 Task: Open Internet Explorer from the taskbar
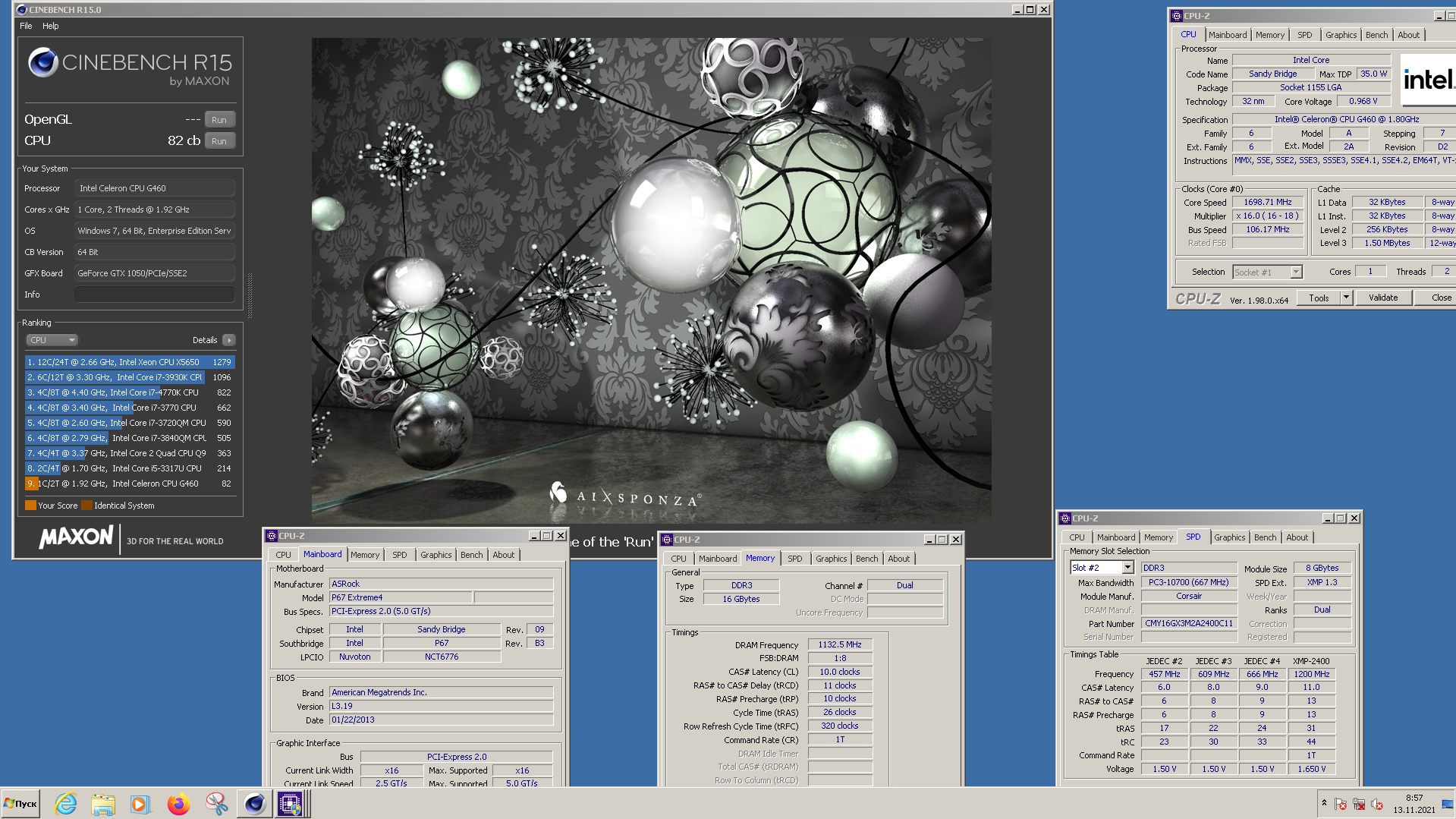tap(66, 803)
